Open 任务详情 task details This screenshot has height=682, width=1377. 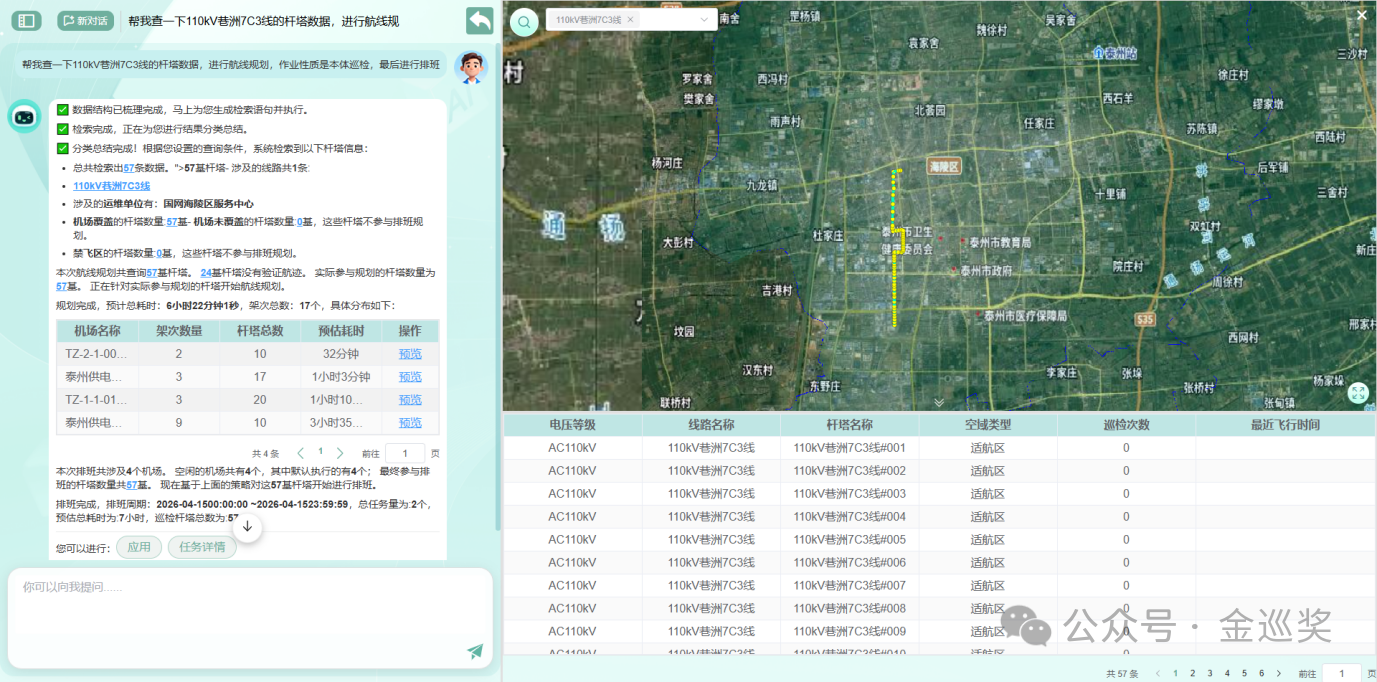click(202, 547)
